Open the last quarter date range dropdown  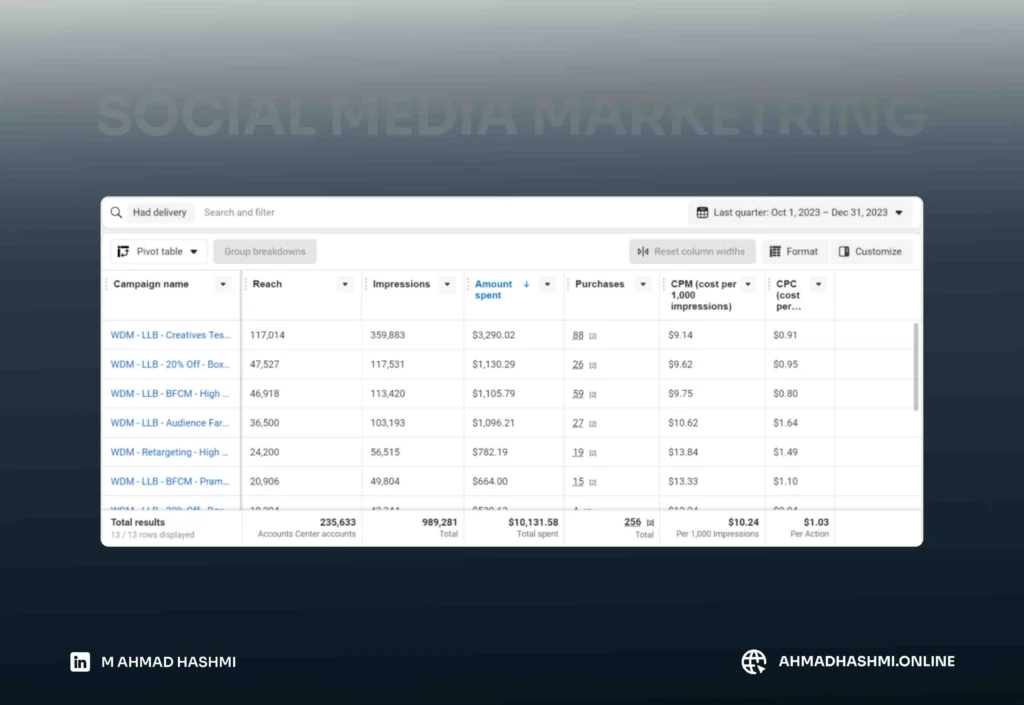800,212
